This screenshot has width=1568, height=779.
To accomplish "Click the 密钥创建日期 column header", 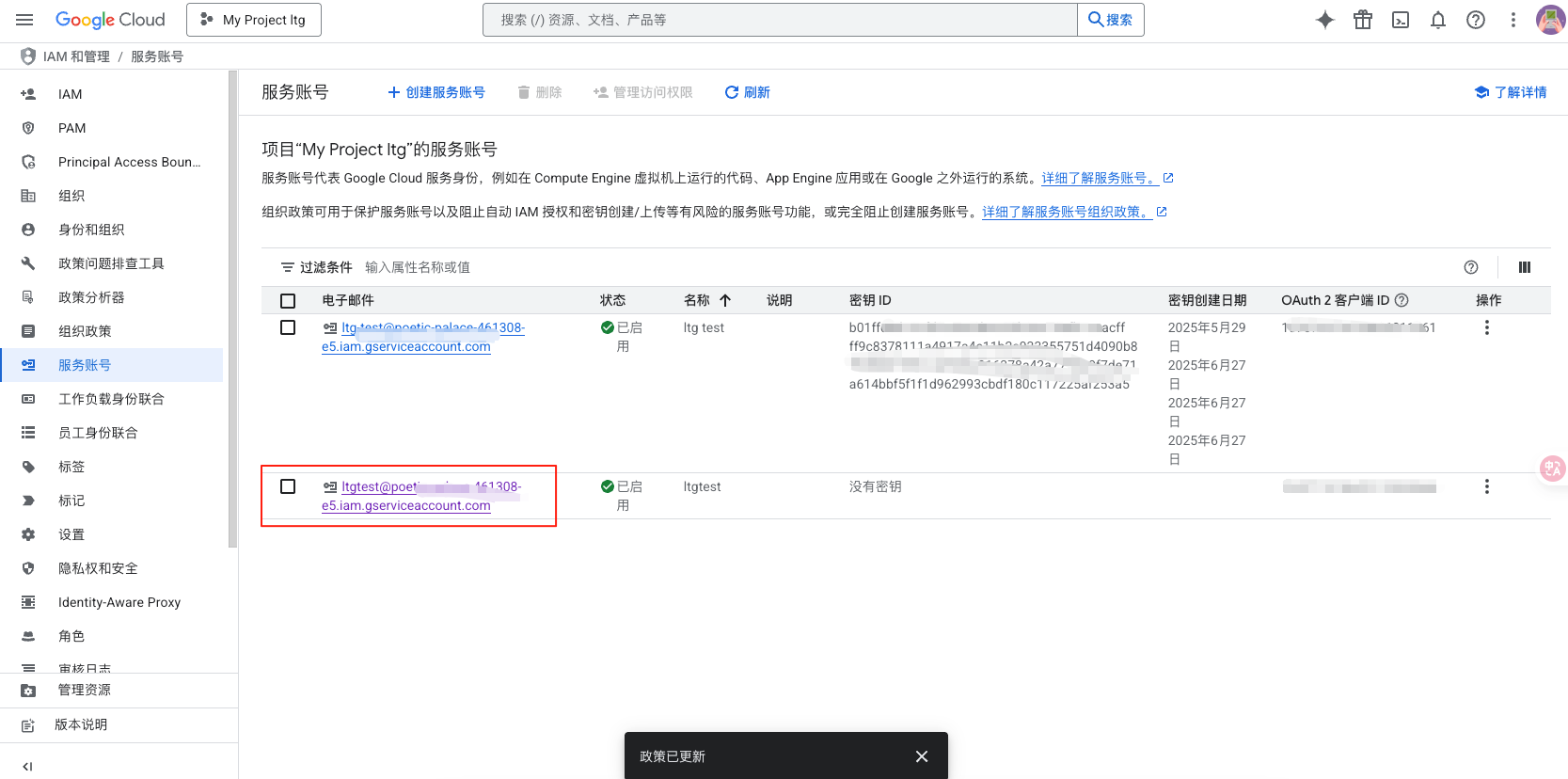I will pos(1208,300).
